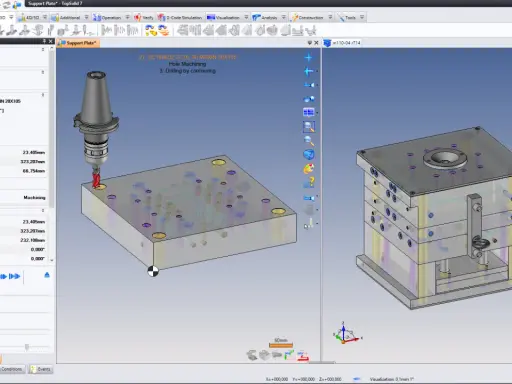The image size is (512, 384).
Task: Click the first yellow-blue toolpath simulation icon
Action: point(151,31)
